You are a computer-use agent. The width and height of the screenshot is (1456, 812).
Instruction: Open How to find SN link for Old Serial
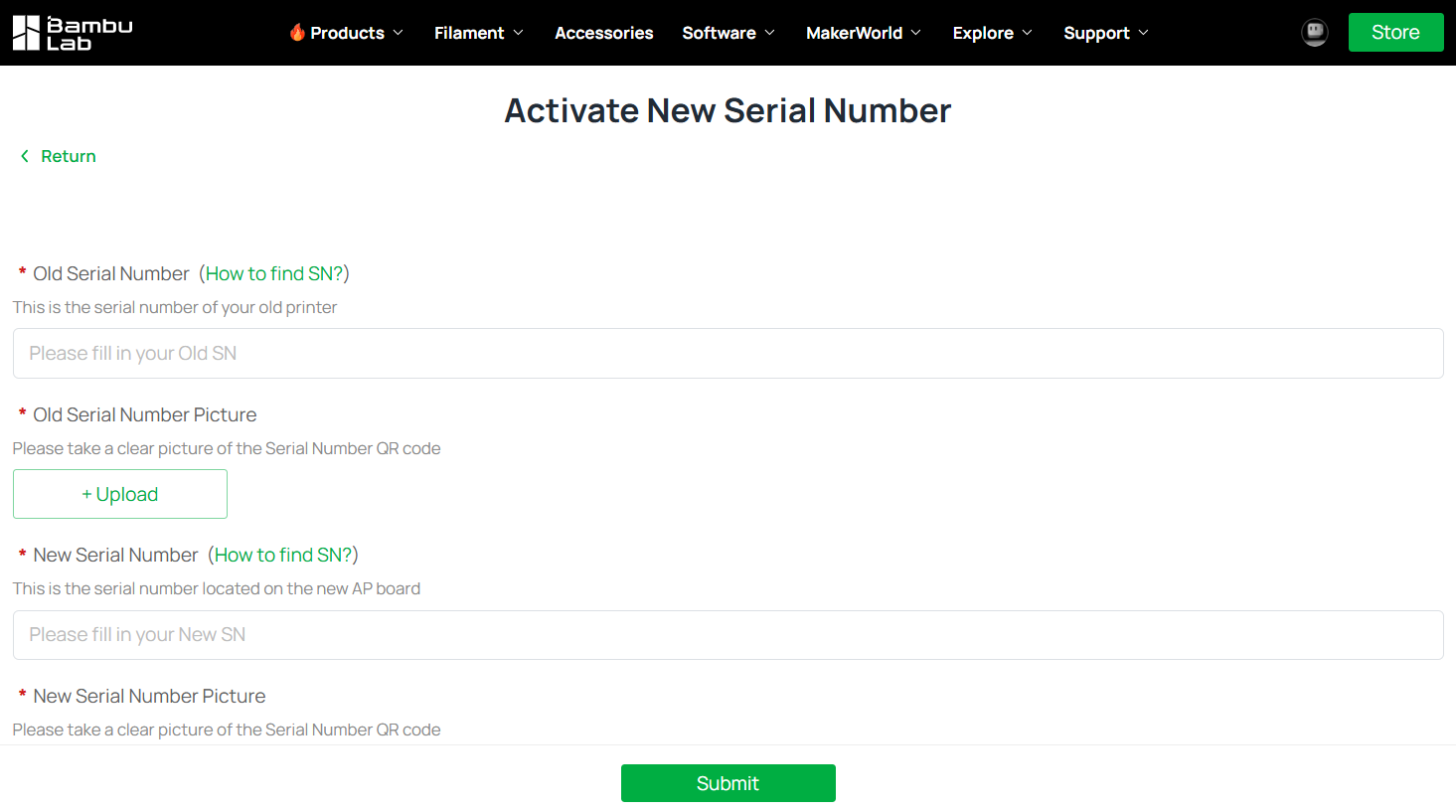pyautogui.click(x=274, y=273)
